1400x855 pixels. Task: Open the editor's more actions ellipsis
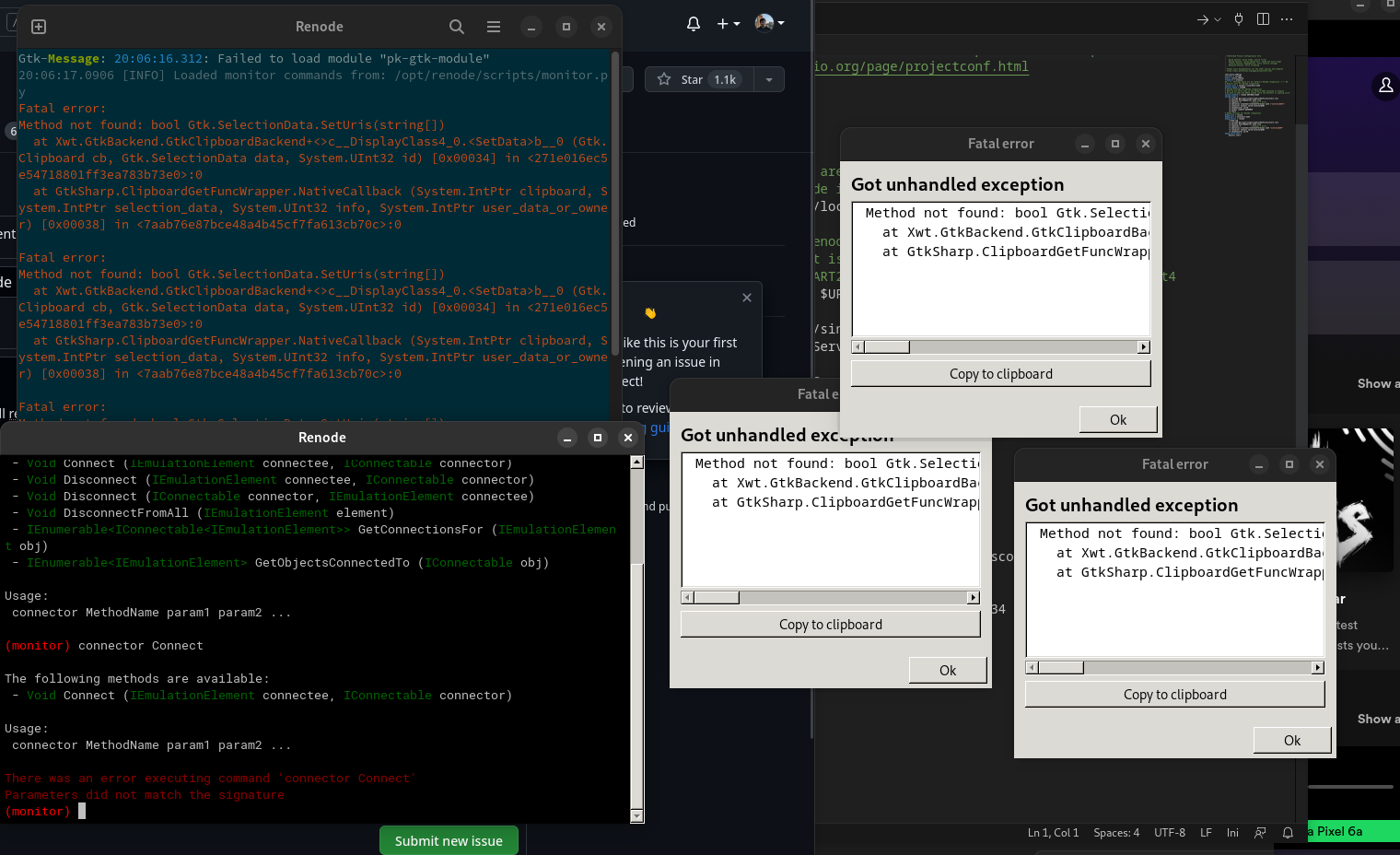tap(1287, 19)
